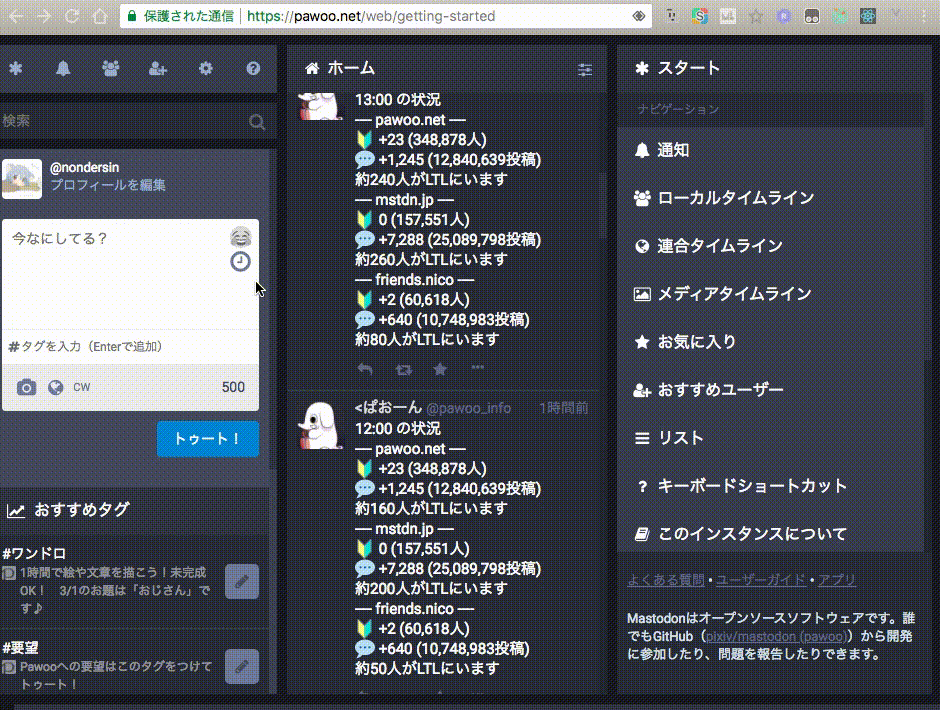Open the @pawoo_info account name

[x=468, y=408]
